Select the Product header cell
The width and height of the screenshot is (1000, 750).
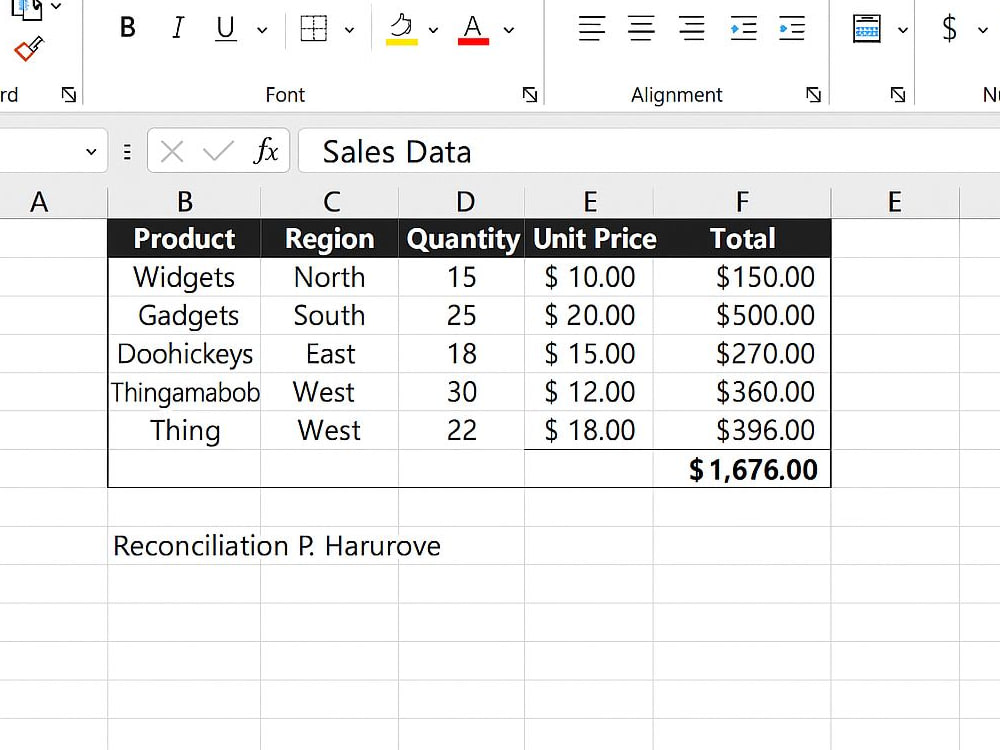(184, 239)
